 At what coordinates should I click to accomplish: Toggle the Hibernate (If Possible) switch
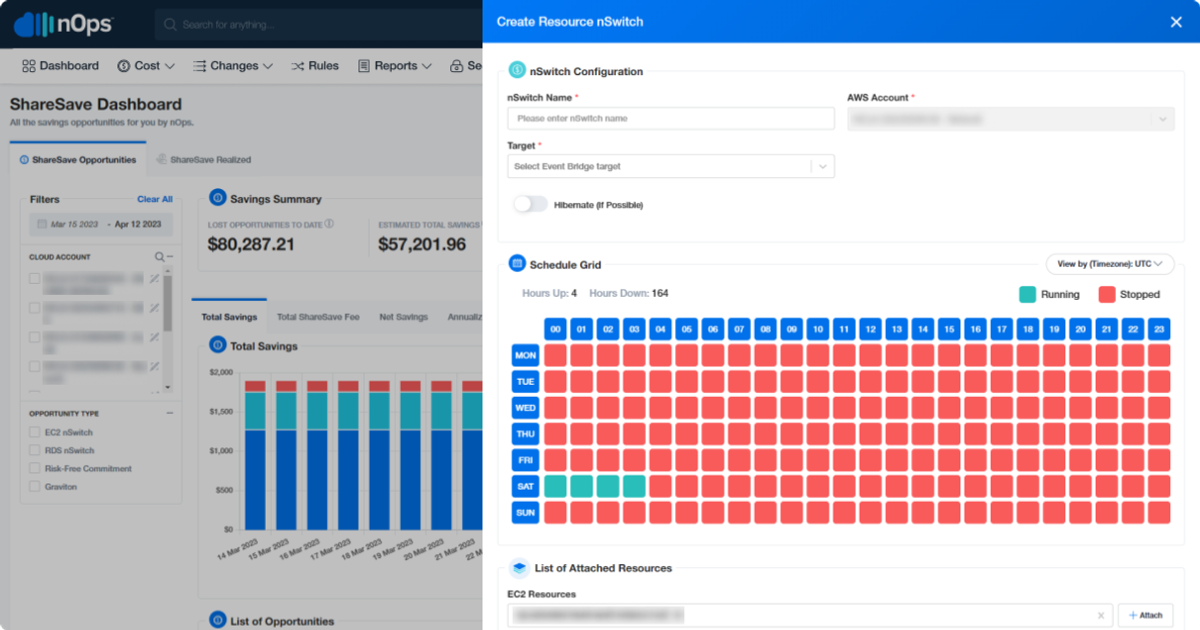(x=530, y=204)
